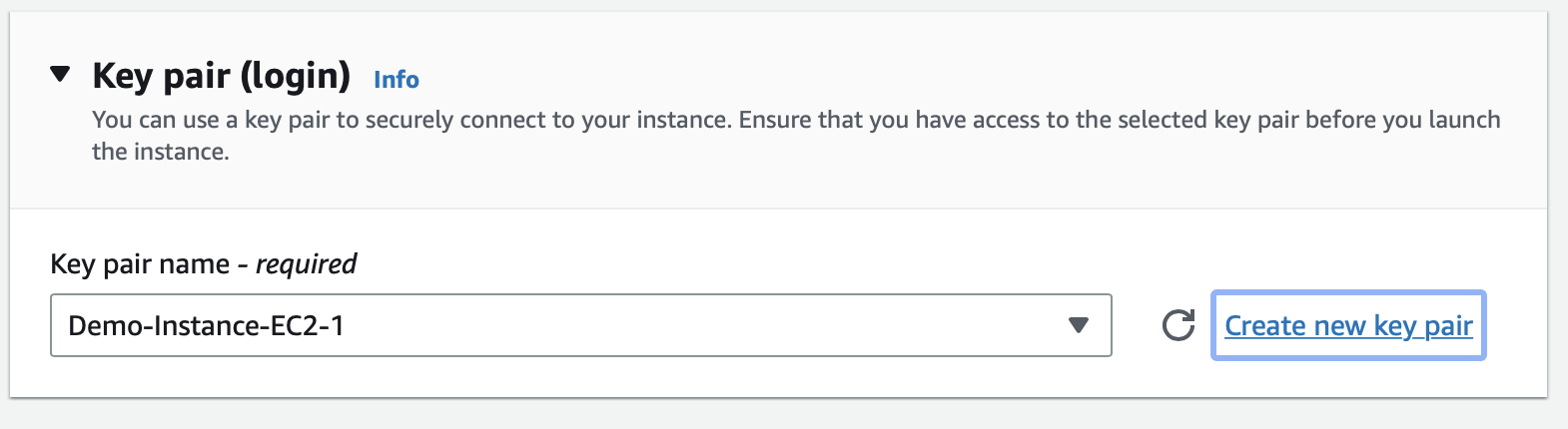Click the refresh key pairs icon
The height and width of the screenshot is (429, 1568).
tap(1178, 325)
